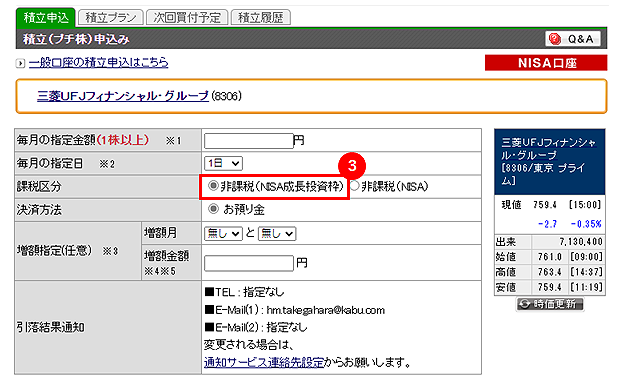The image size is (619, 391).
Task: Open the first 増額月 無し dropdown
Action: click(x=223, y=233)
